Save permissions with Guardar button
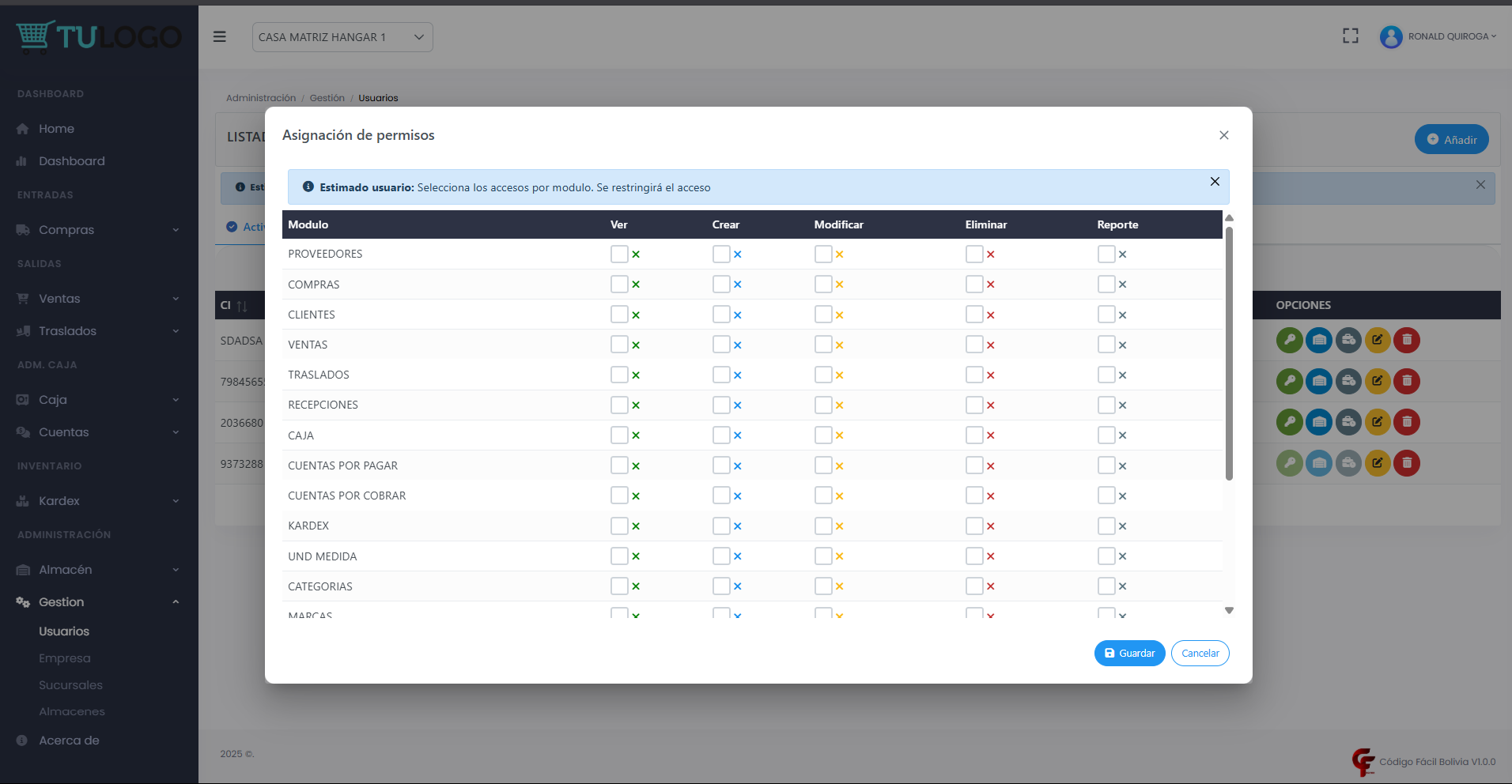1512x784 pixels. pyautogui.click(x=1129, y=654)
